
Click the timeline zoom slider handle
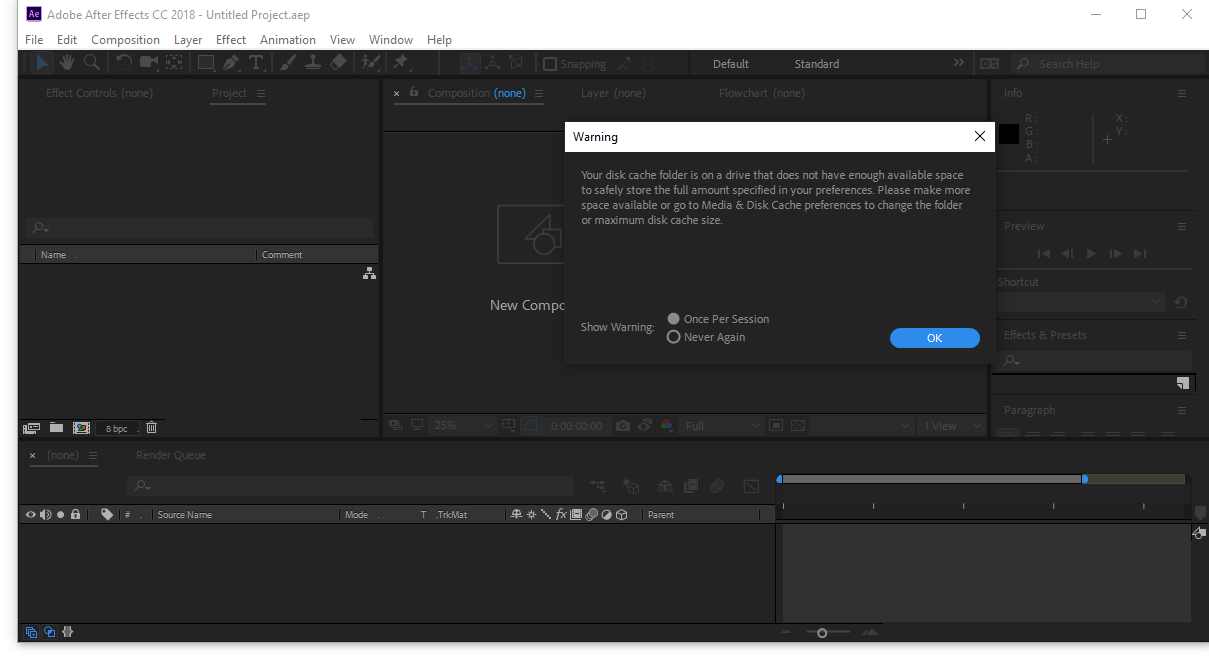point(822,633)
